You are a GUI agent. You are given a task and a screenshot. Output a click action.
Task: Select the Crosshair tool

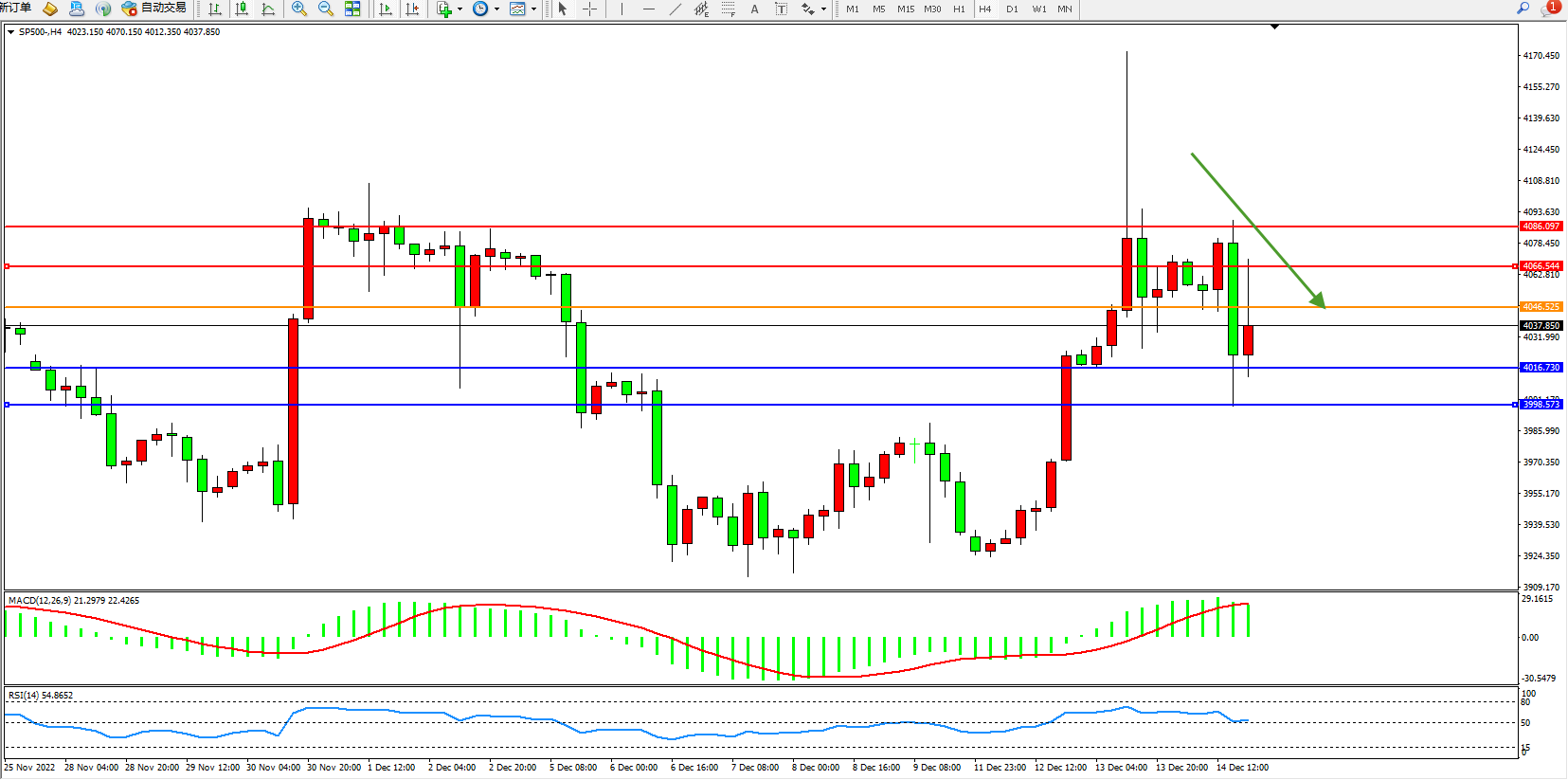[589, 9]
